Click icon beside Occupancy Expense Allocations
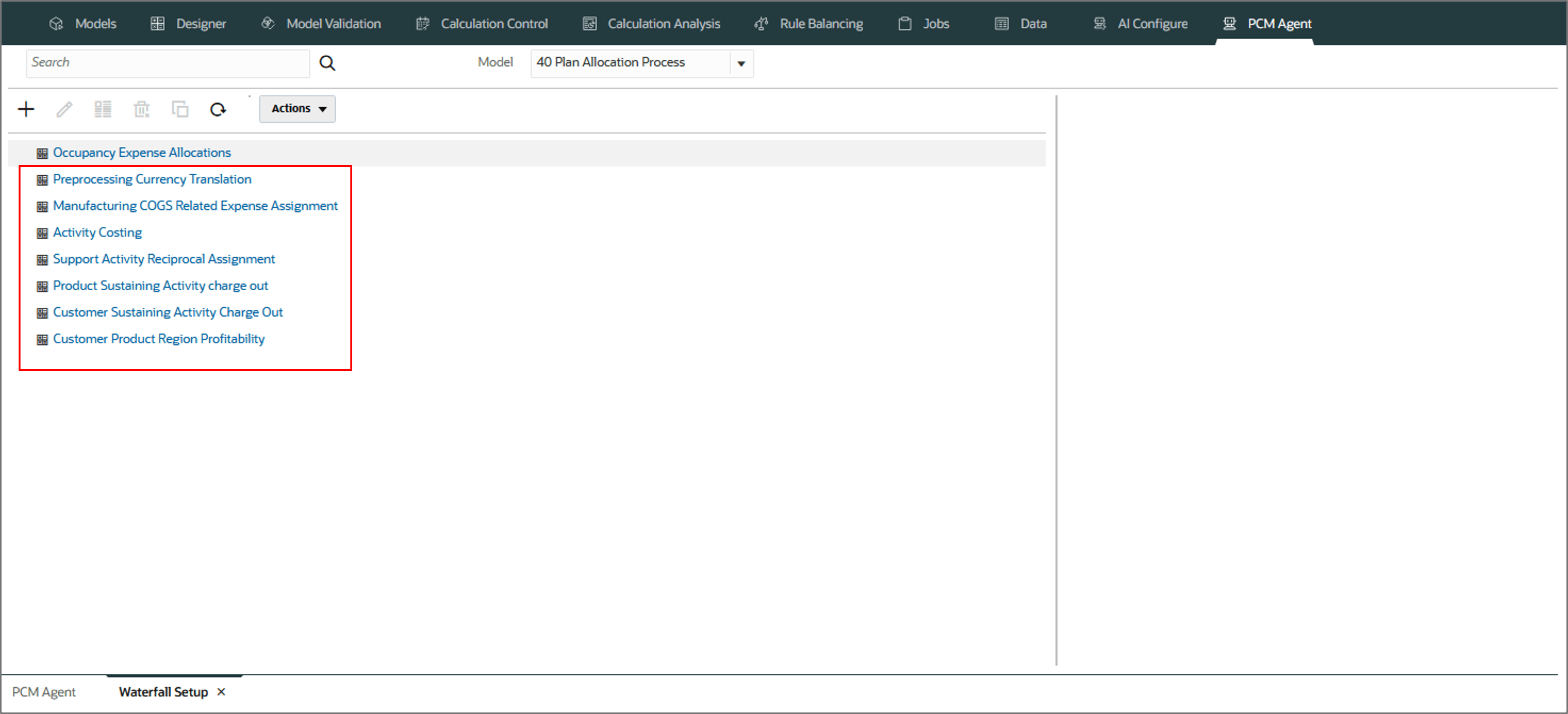Viewport: 1568px width, 714px height. (x=42, y=153)
